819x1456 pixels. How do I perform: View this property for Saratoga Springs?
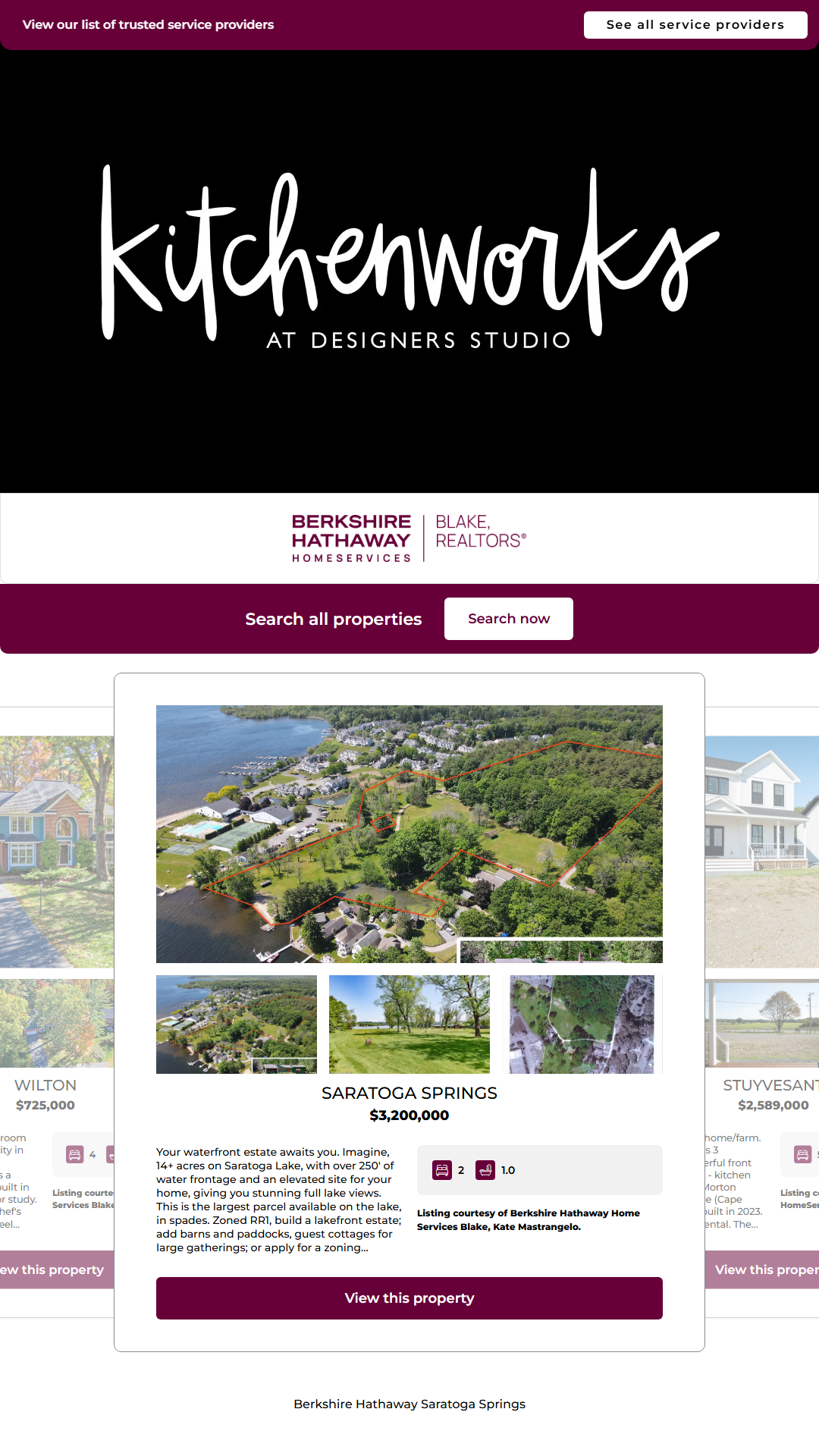[409, 1298]
